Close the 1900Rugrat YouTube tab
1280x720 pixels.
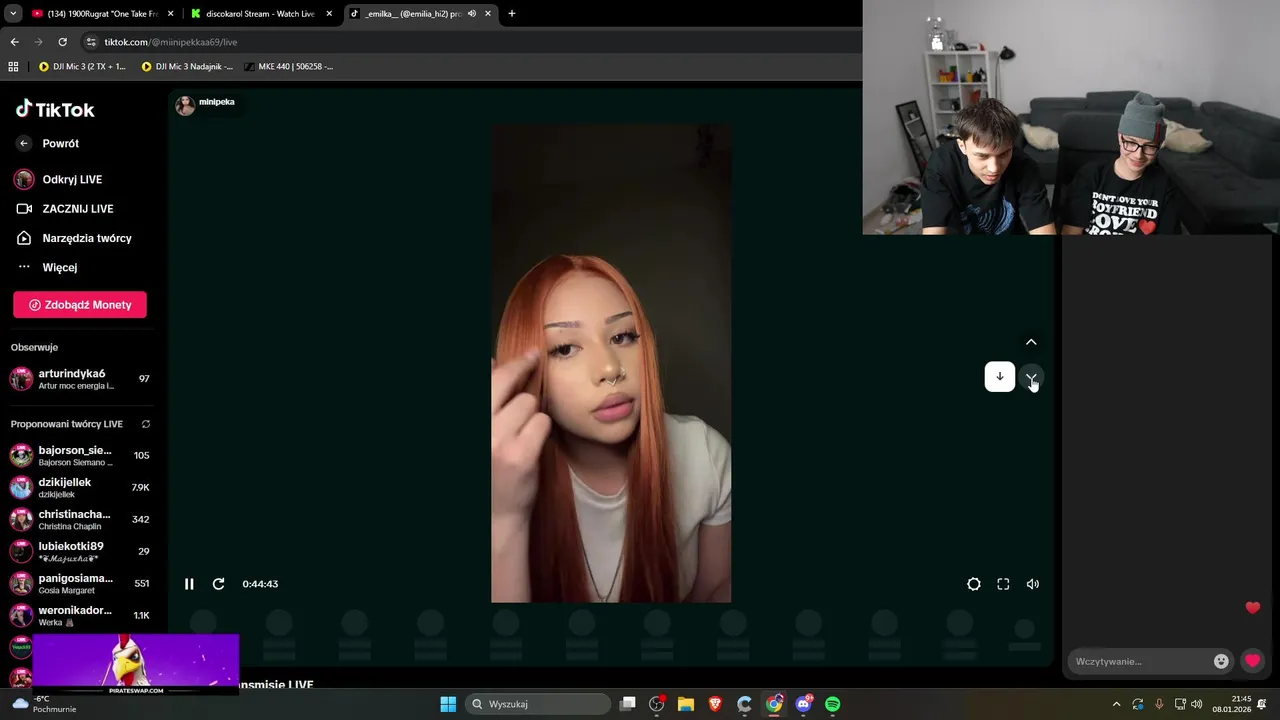170,14
